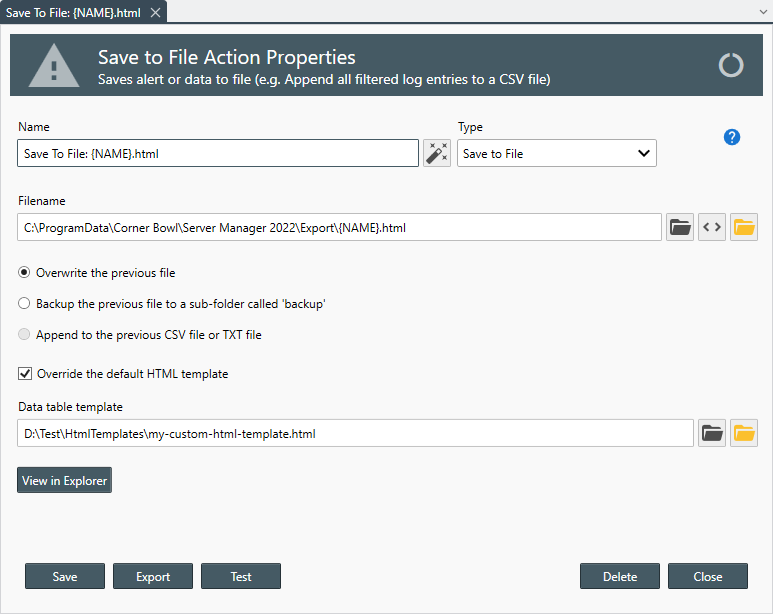
Task: Select Backup the previous file option
Action: click(25, 303)
